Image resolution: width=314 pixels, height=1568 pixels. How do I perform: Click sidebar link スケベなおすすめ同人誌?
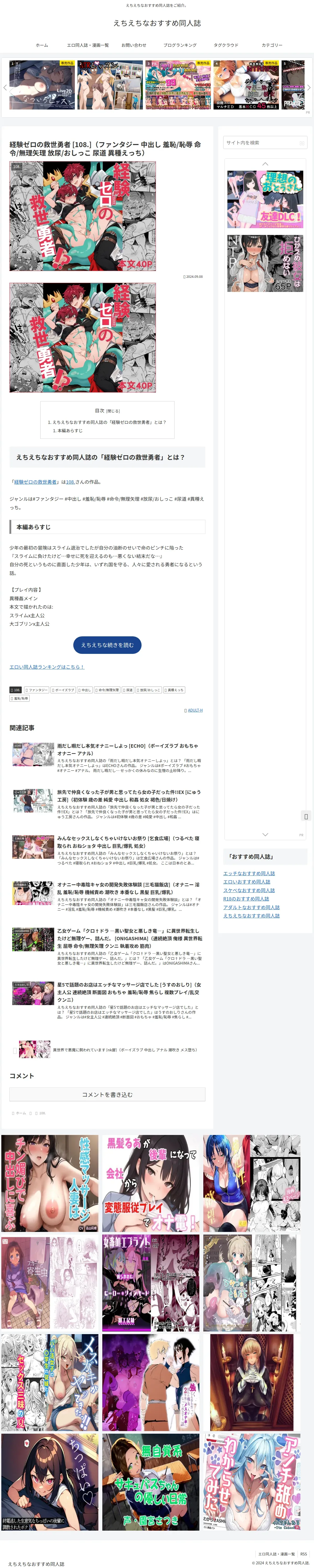249,891
